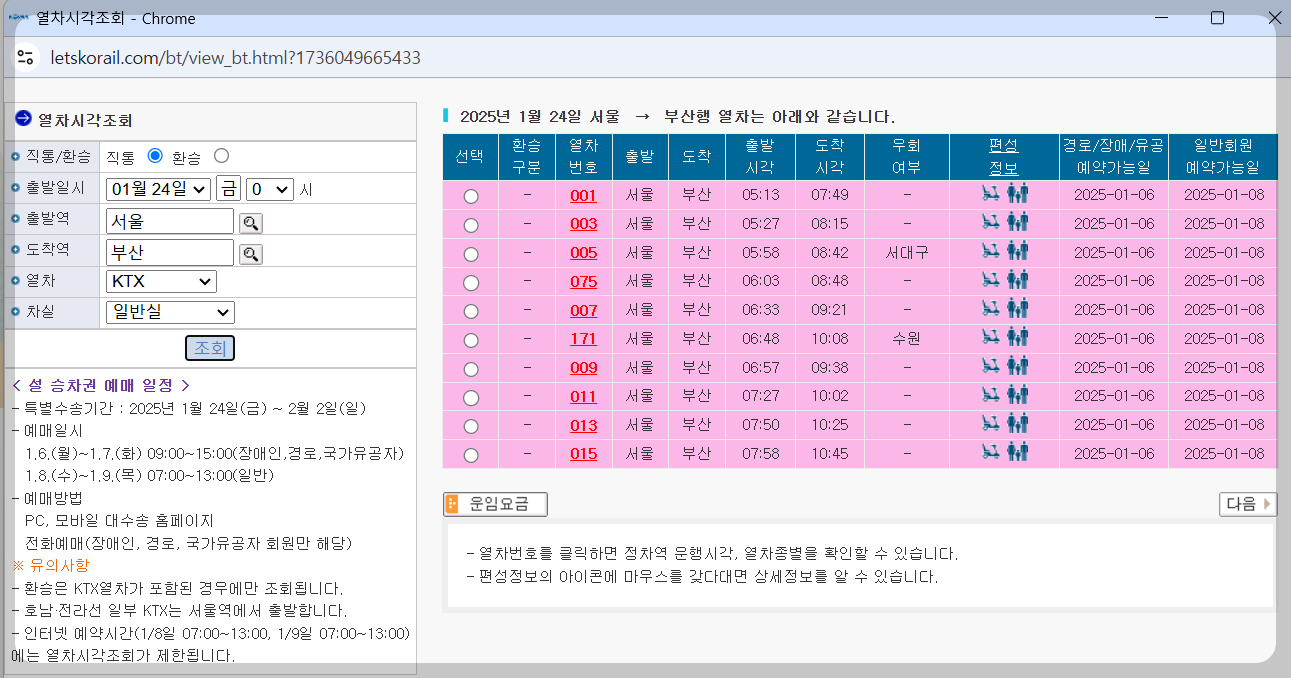
Task: Click the 운임요금 fare button
Action: point(495,504)
